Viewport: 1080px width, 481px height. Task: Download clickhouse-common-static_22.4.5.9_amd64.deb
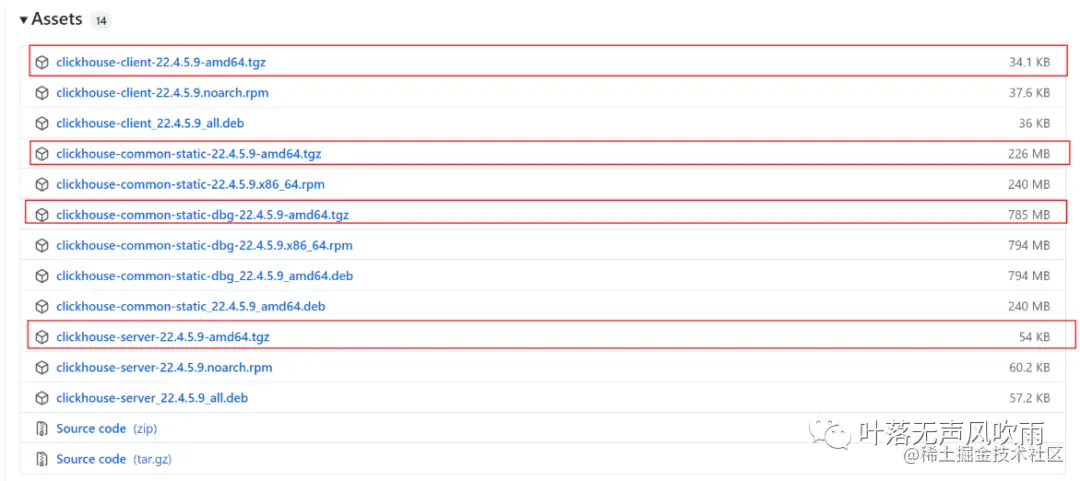pyautogui.click(x=191, y=306)
